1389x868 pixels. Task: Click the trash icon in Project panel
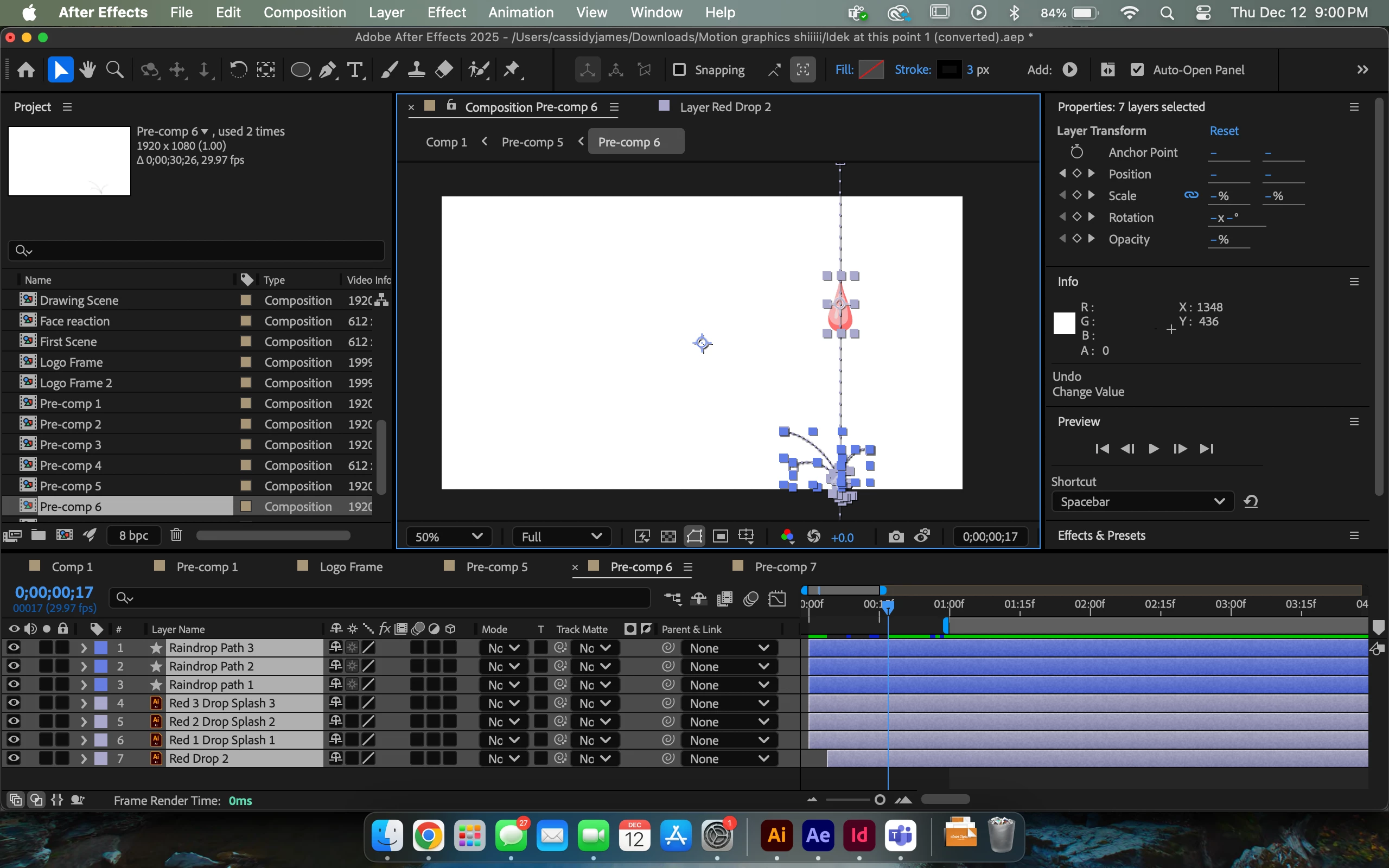(176, 535)
